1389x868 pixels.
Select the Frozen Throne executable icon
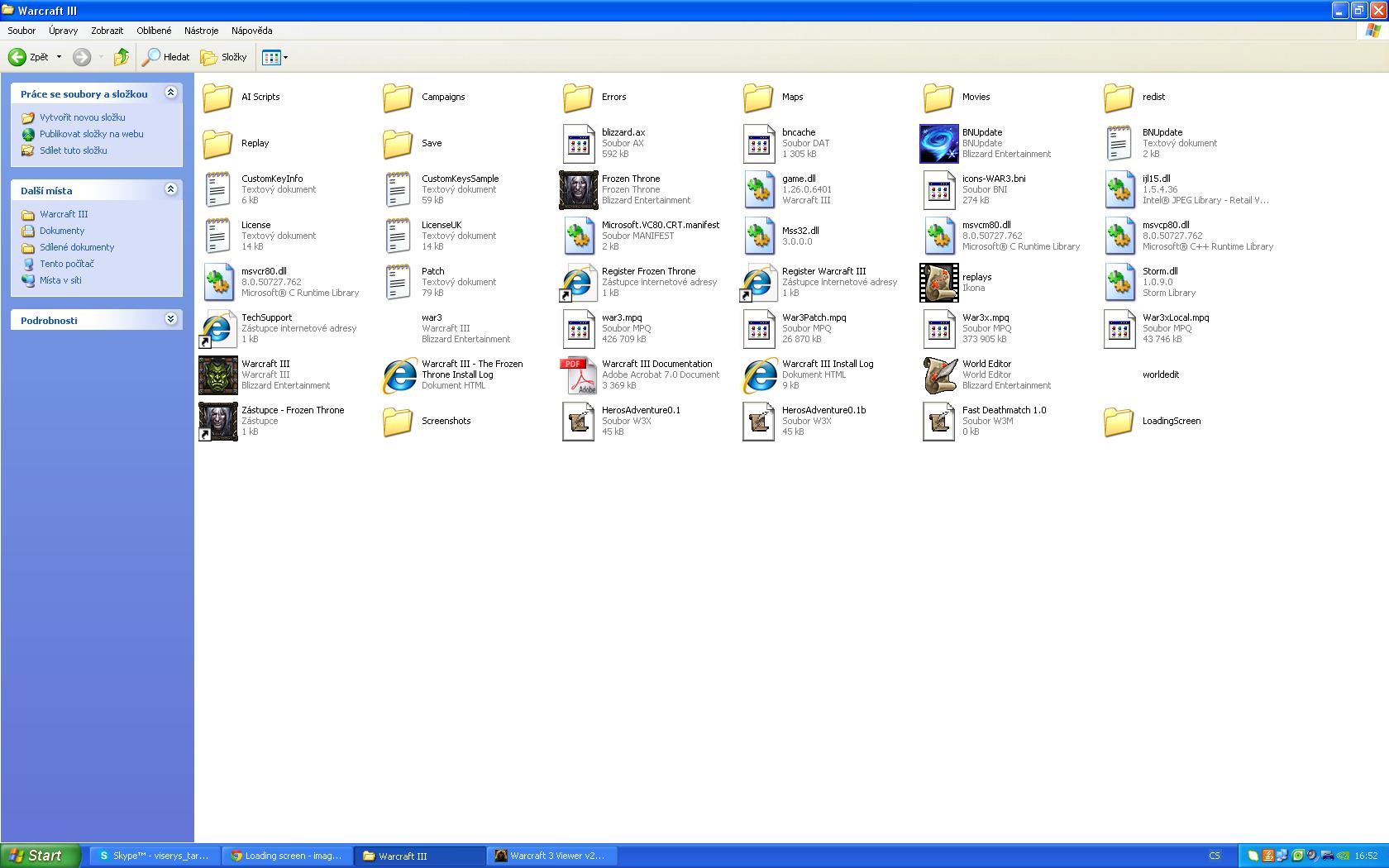point(579,190)
